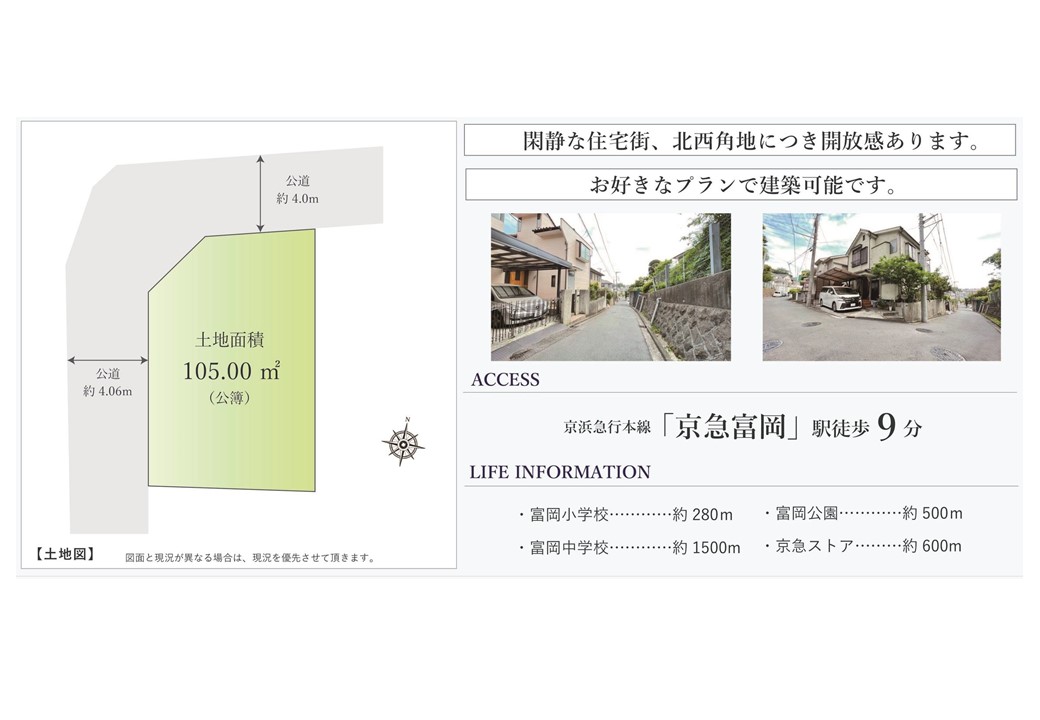Image resolution: width=1040 pixels, height=720 pixels.
Task: Open the narrow street photo with stone wall
Action: click(610, 287)
